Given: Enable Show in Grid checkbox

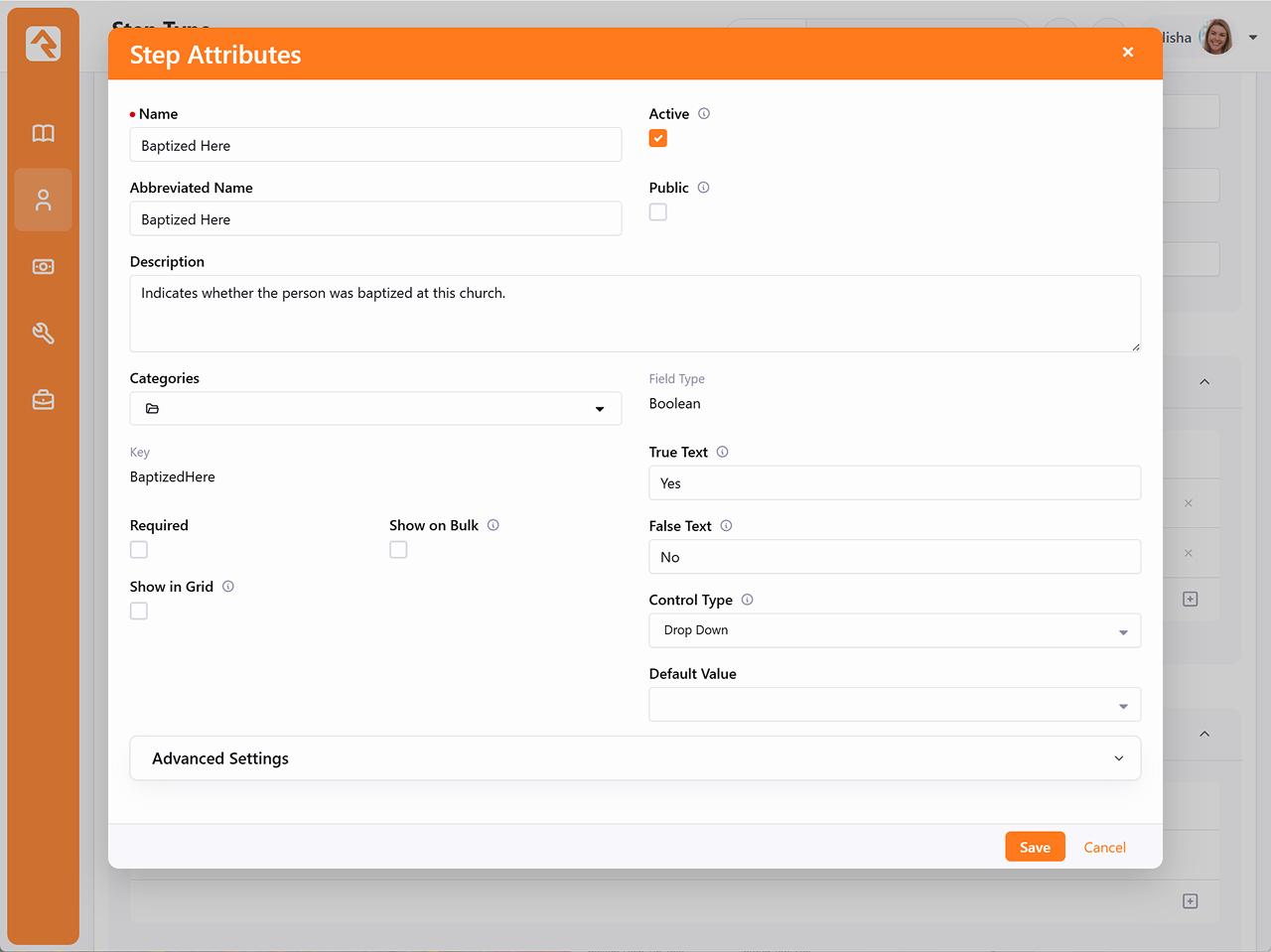Looking at the screenshot, I should click(x=139, y=612).
